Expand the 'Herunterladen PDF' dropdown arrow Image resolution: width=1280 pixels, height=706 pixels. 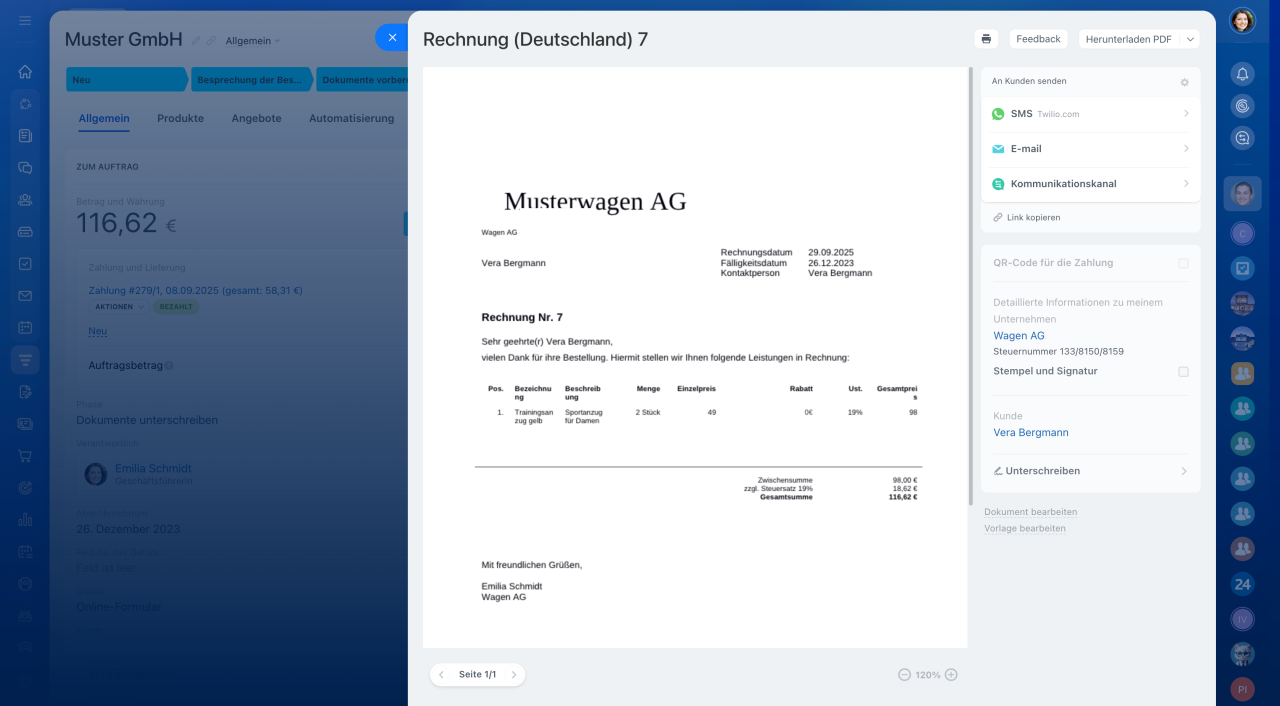1189,39
